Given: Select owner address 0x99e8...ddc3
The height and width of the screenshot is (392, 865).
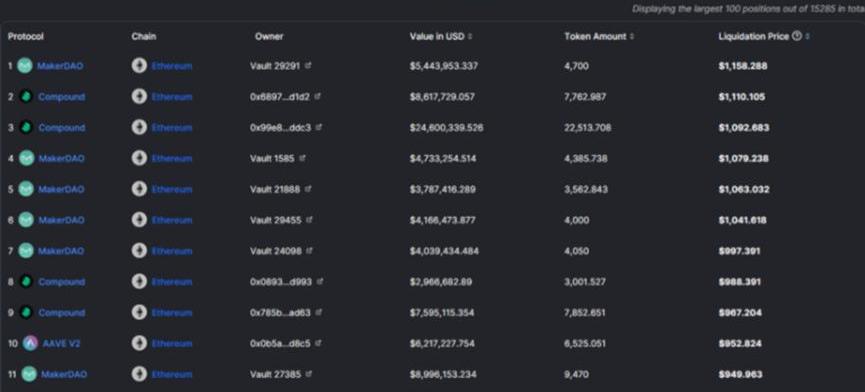Looking at the screenshot, I should 280,127.
